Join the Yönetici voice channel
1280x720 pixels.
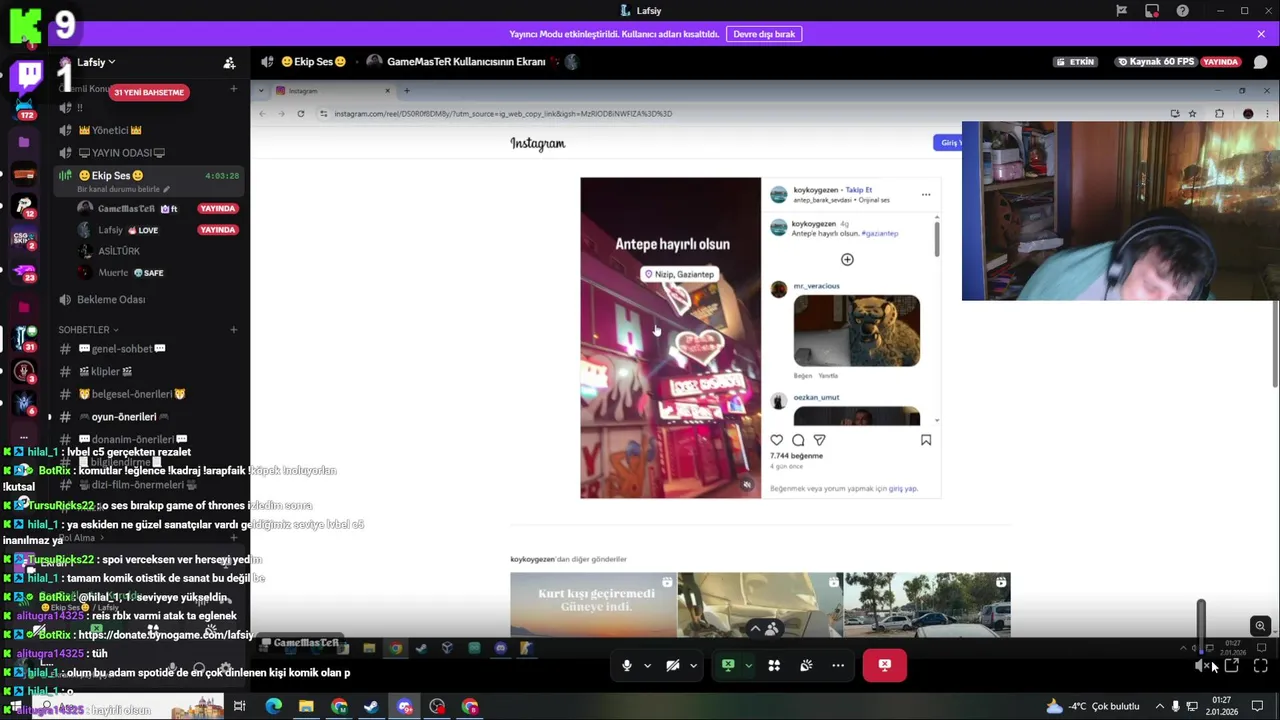pyautogui.click(x=110, y=130)
